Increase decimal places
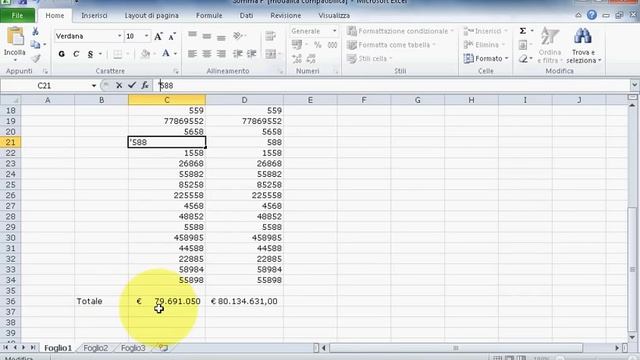The width and height of the screenshot is (640, 360). (297, 58)
